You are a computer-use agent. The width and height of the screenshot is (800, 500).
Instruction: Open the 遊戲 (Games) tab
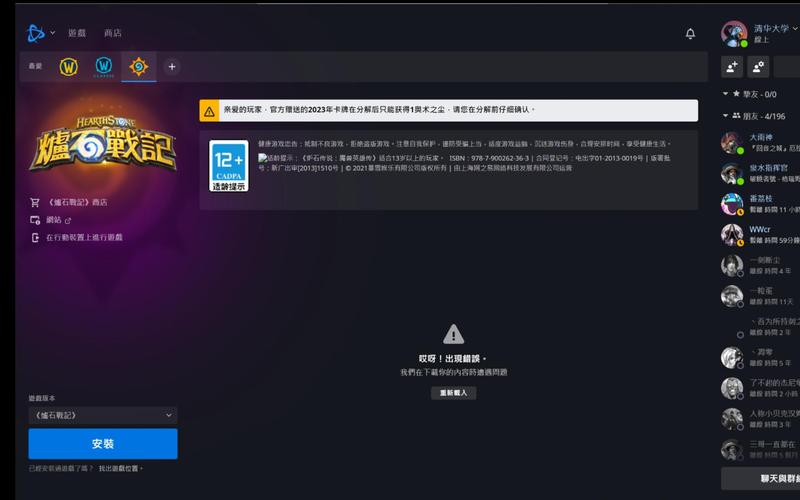pyautogui.click(x=77, y=33)
